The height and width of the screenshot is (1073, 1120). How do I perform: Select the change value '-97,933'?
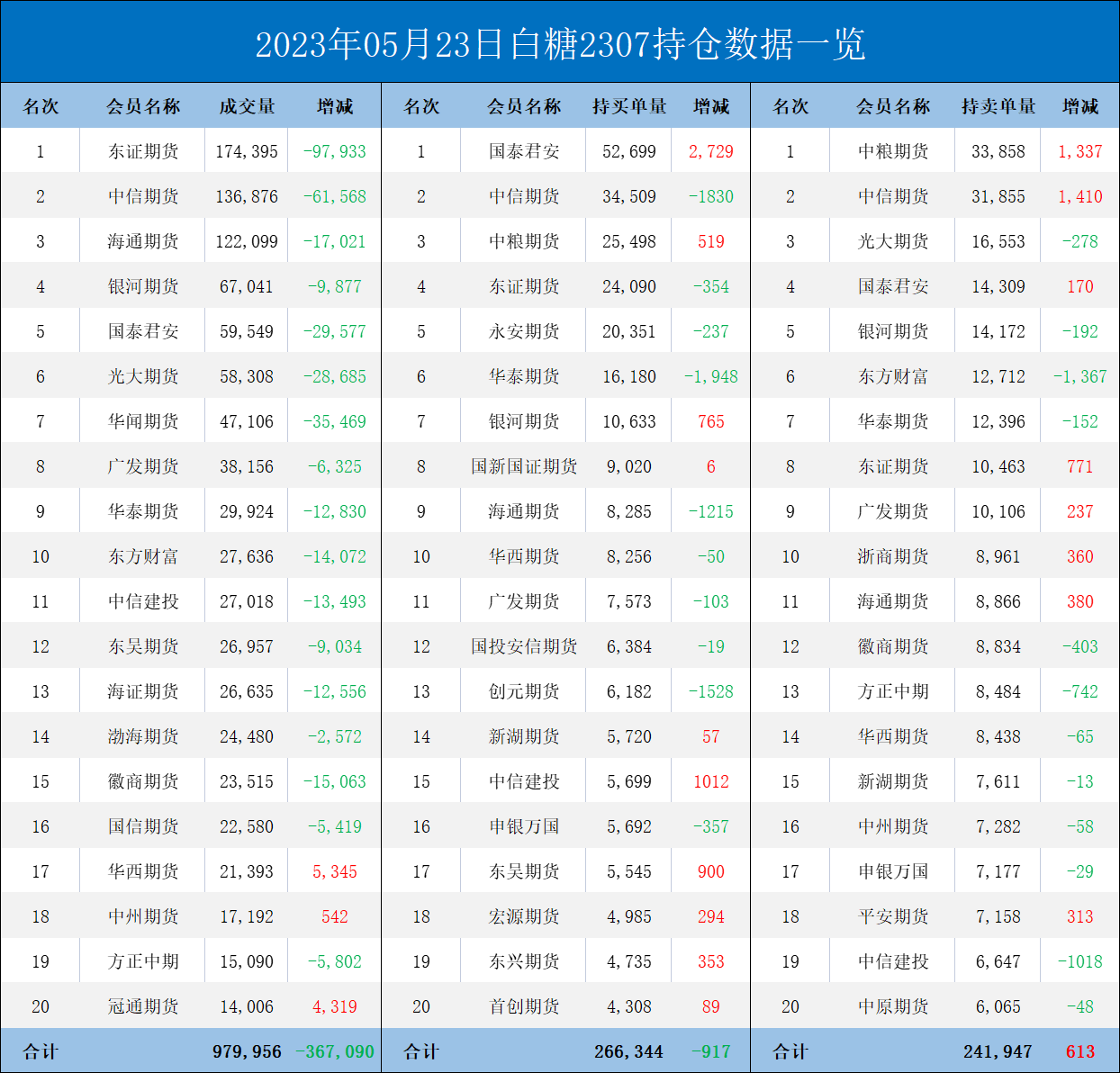coord(335,151)
